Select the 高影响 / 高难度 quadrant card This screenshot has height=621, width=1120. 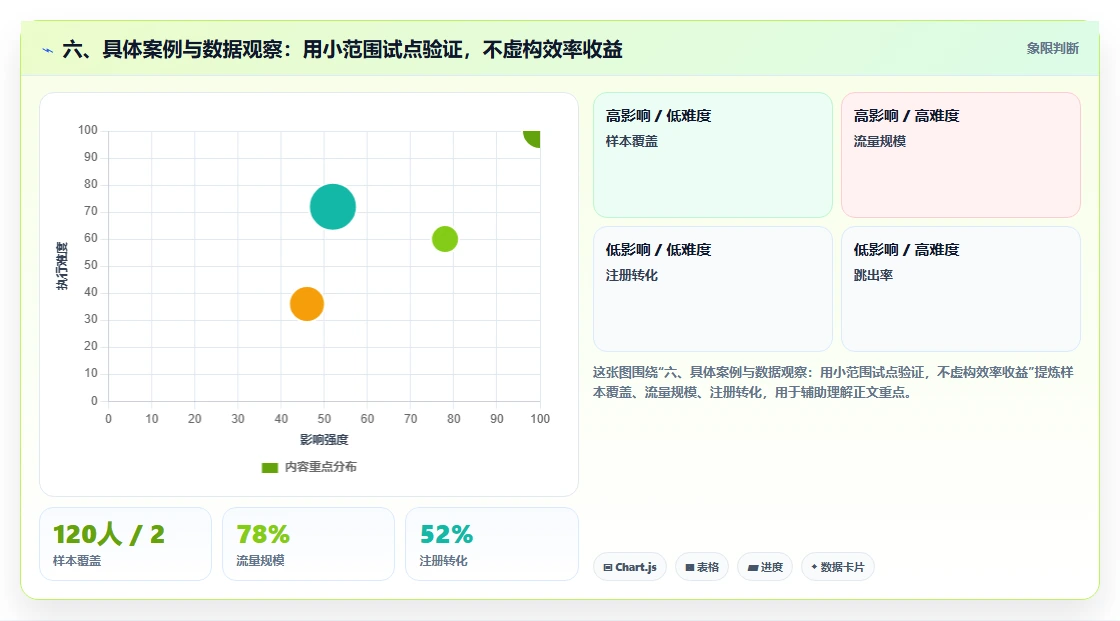pos(961,154)
